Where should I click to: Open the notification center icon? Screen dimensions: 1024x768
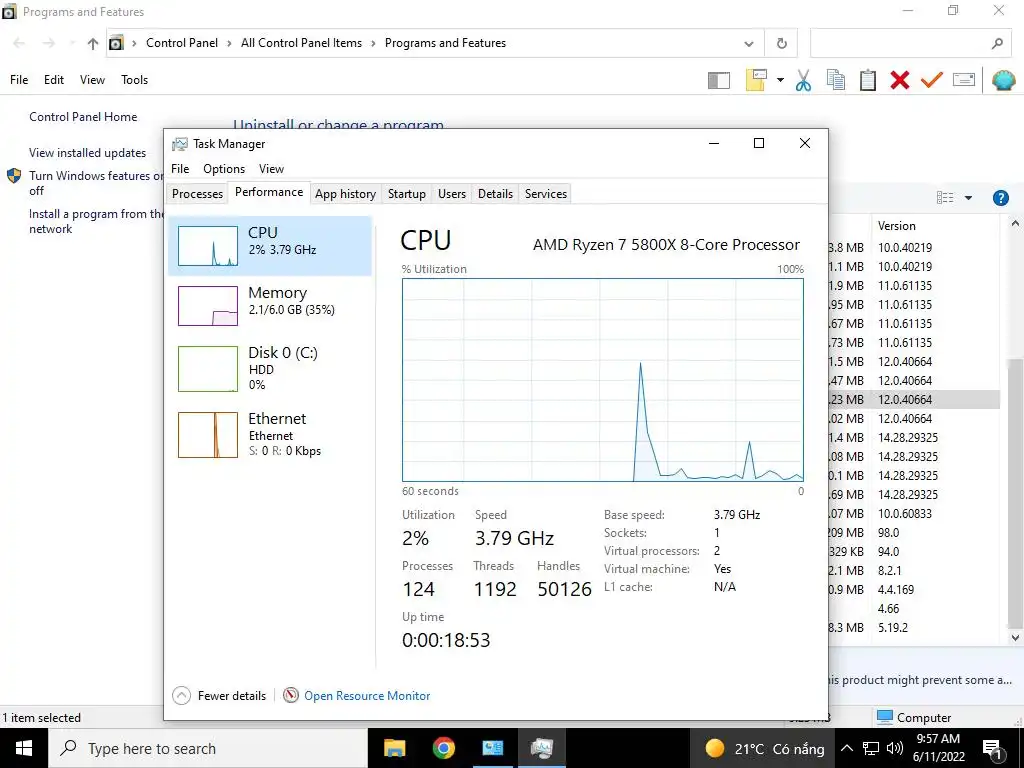click(x=993, y=749)
